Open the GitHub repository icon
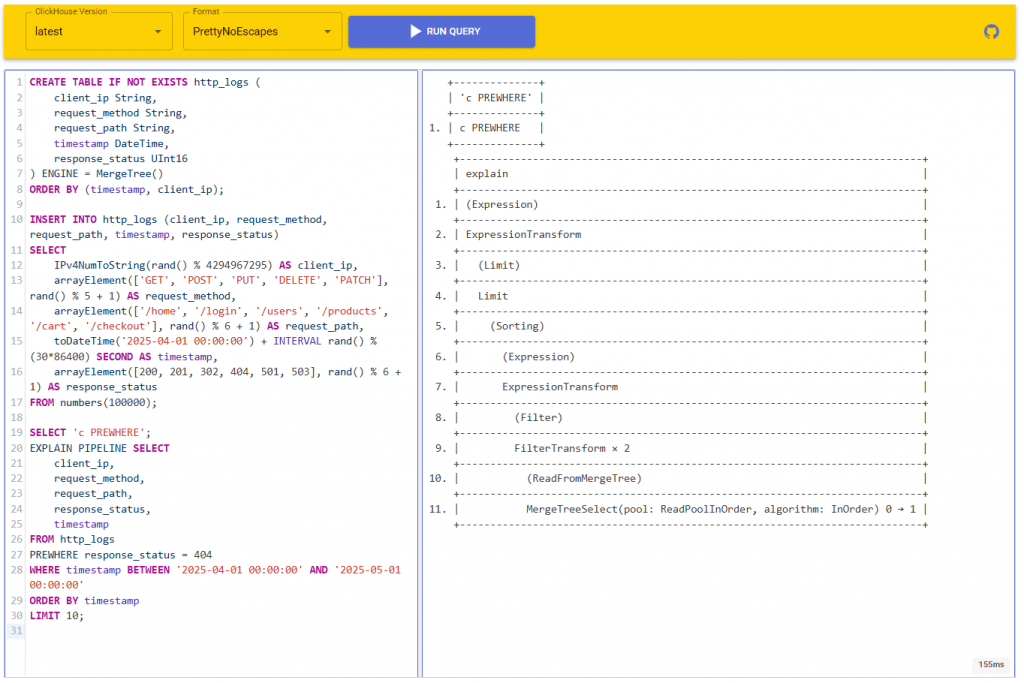The image size is (1024, 683). pos(991,31)
